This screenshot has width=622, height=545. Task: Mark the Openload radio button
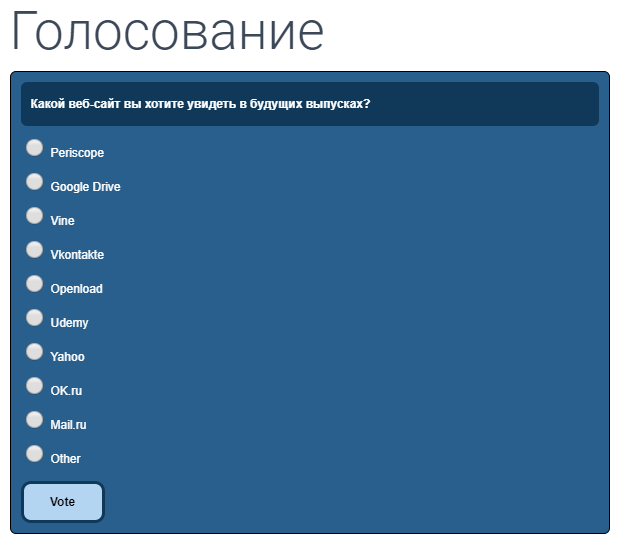35,284
